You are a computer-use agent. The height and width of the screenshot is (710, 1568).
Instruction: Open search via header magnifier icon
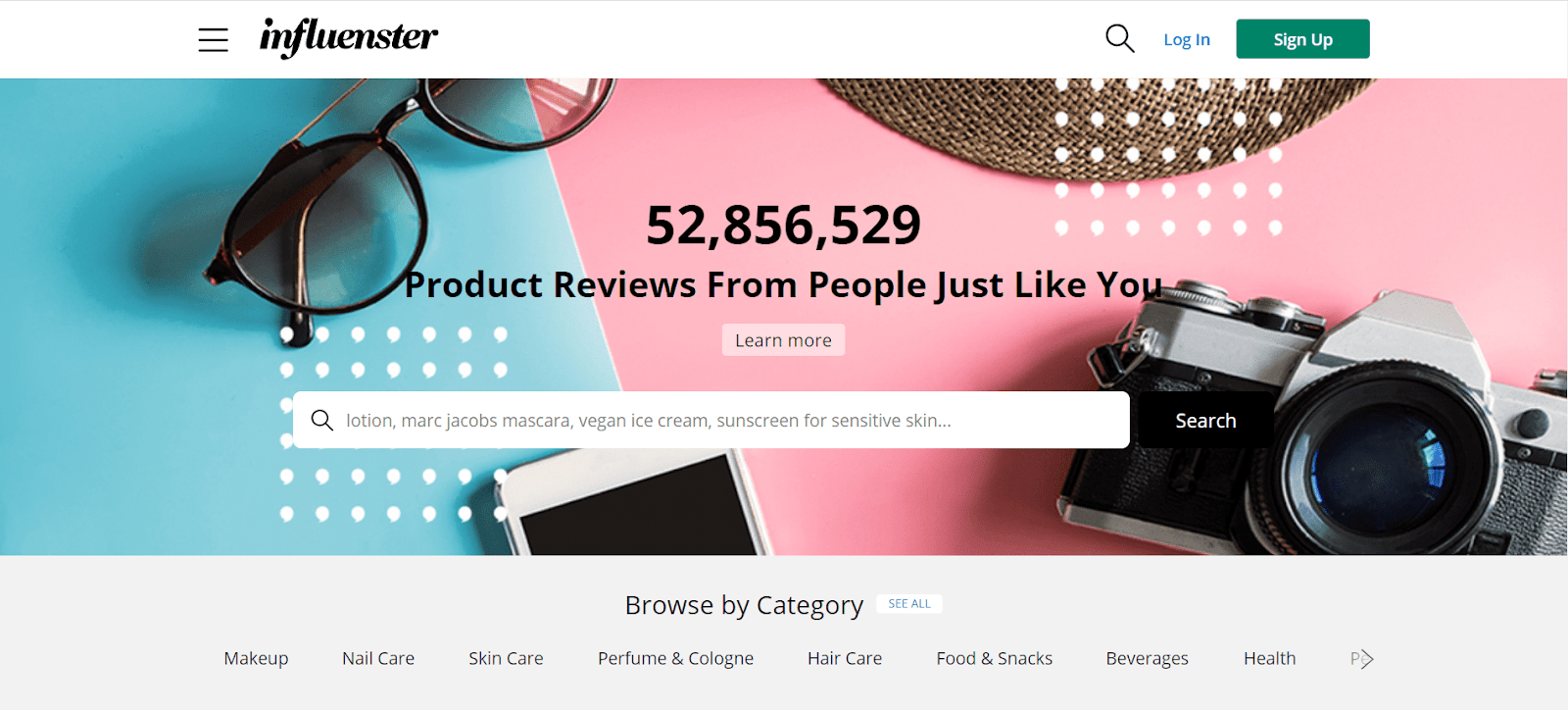(1119, 38)
